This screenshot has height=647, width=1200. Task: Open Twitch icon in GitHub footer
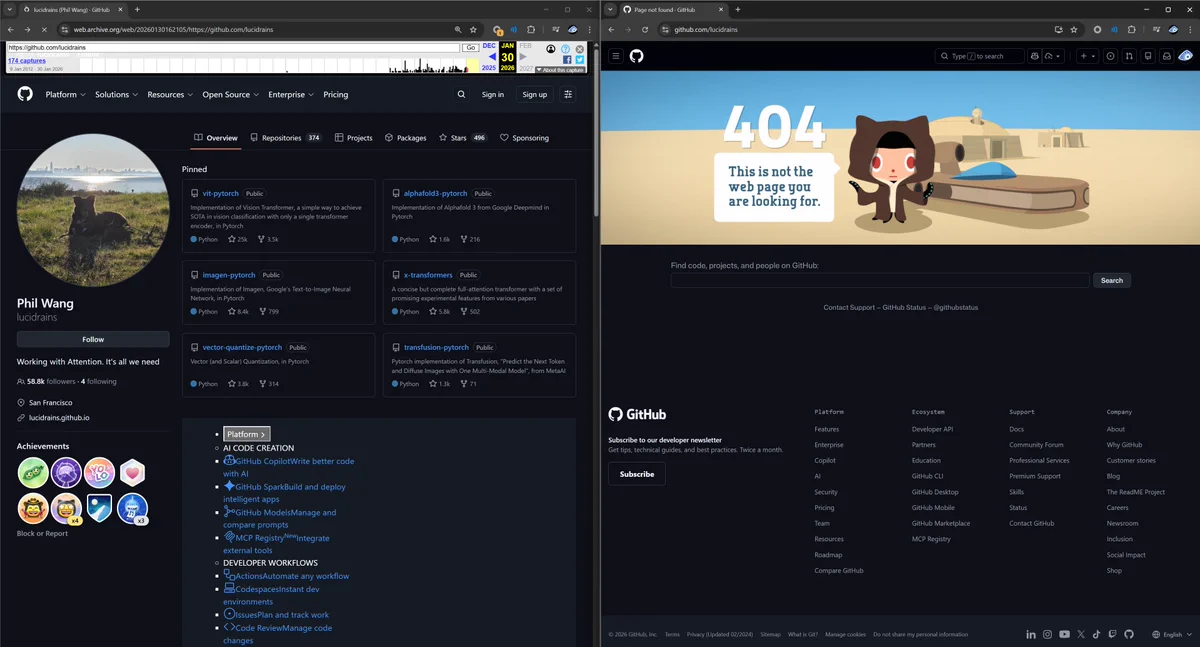tap(1113, 634)
